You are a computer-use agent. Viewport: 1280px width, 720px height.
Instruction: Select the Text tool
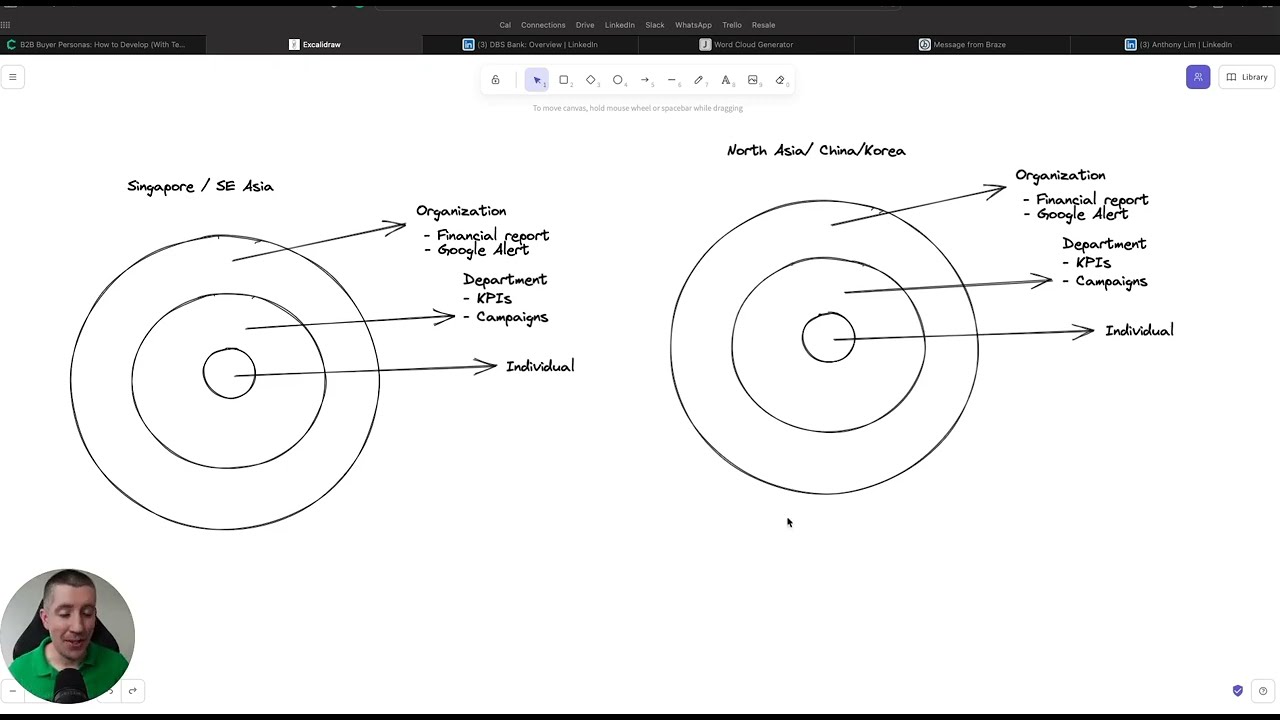click(x=726, y=80)
